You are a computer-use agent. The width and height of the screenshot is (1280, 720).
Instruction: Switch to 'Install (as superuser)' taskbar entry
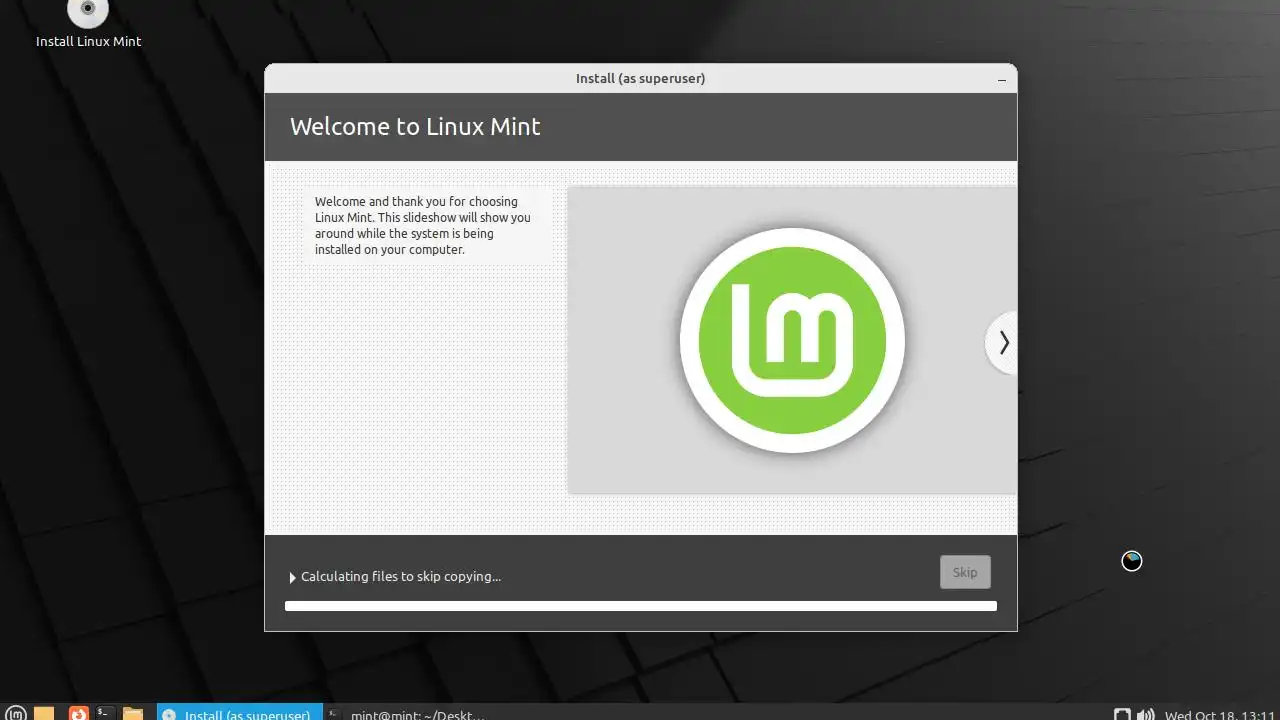click(240, 713)
